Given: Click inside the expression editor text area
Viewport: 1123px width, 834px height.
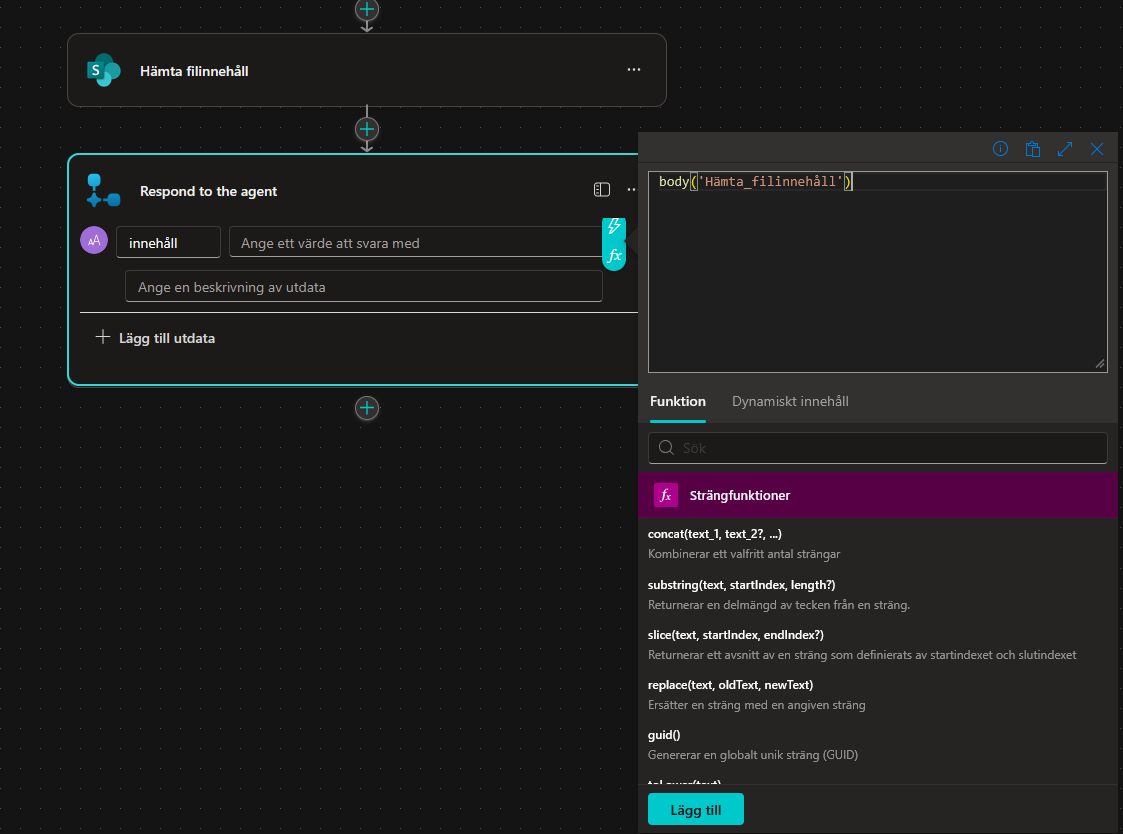Looking at the screenshot, I should pos(877,272).
